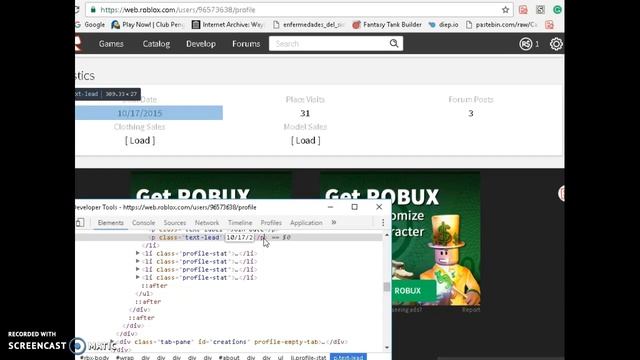Bookmark this page with the star icon
640x360 pixels.
click(505, 10)
